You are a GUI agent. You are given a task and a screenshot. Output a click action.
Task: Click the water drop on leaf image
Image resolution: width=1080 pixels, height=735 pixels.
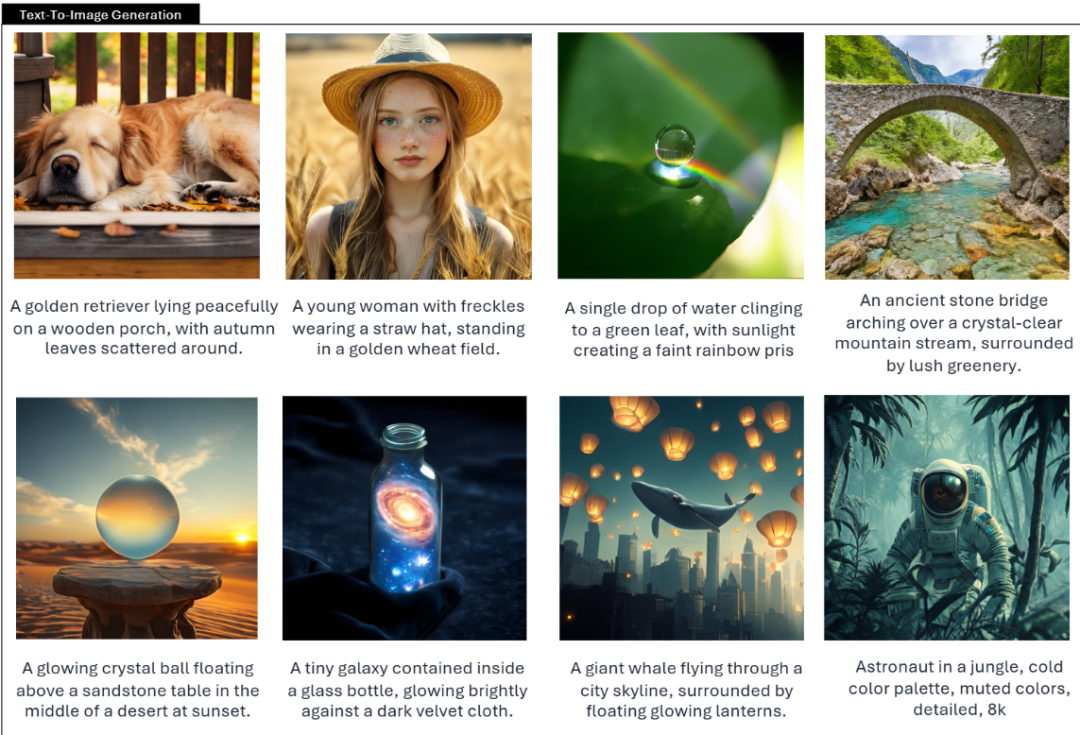point(681,156)
